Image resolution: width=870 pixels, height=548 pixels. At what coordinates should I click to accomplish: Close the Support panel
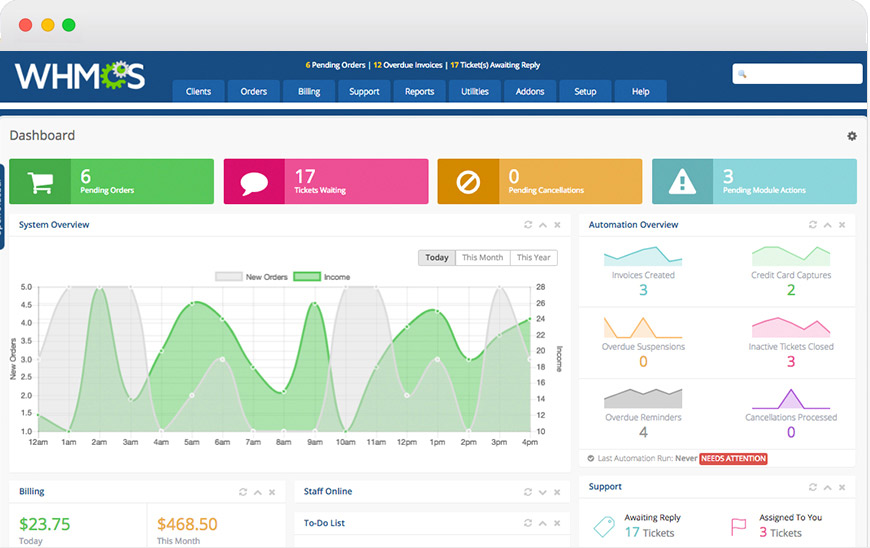[842, 487]
